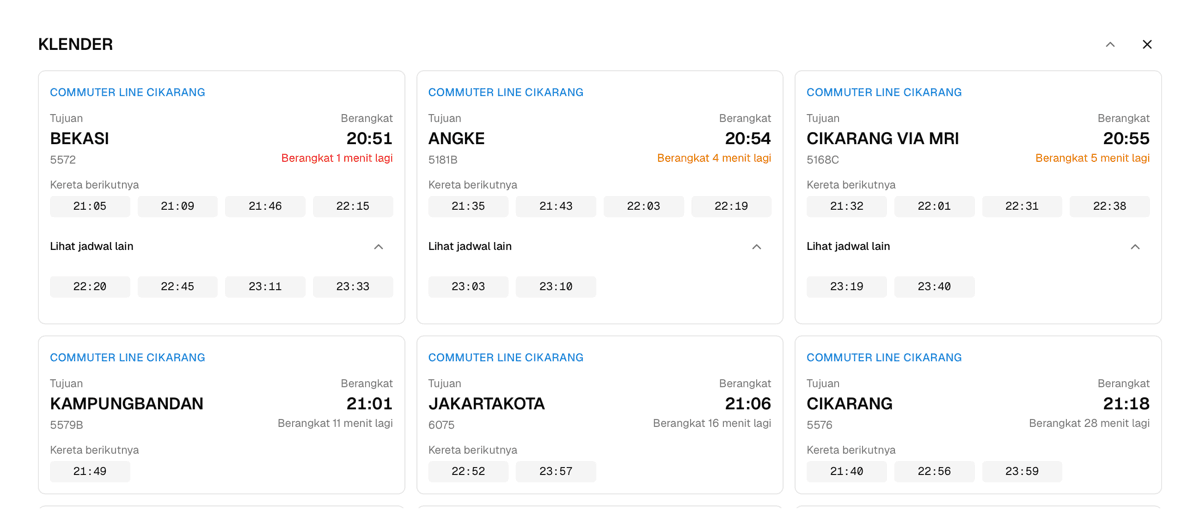Click the 21:01 departure time
Screen dimensions: 1200x523
(x=370, y=404)
